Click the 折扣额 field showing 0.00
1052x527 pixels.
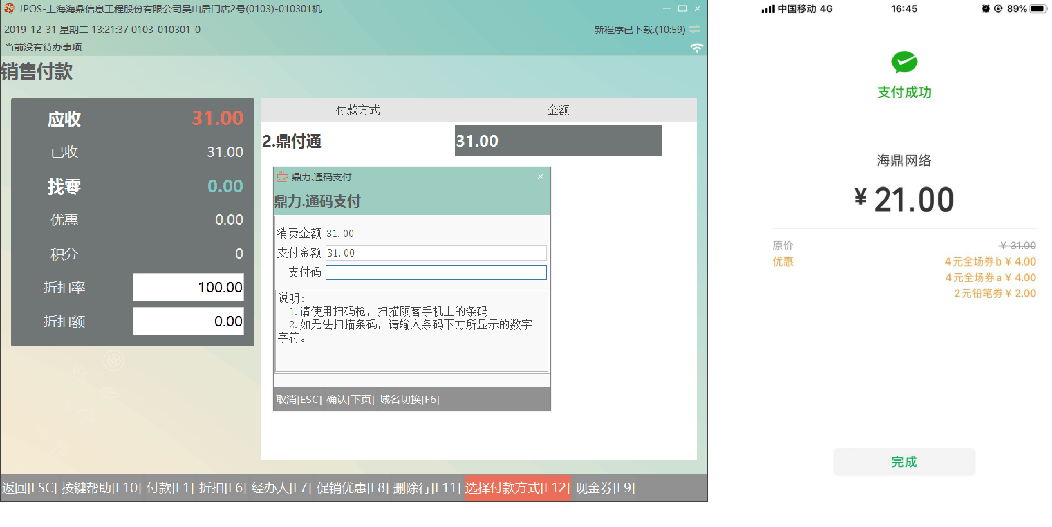point(188,321)
